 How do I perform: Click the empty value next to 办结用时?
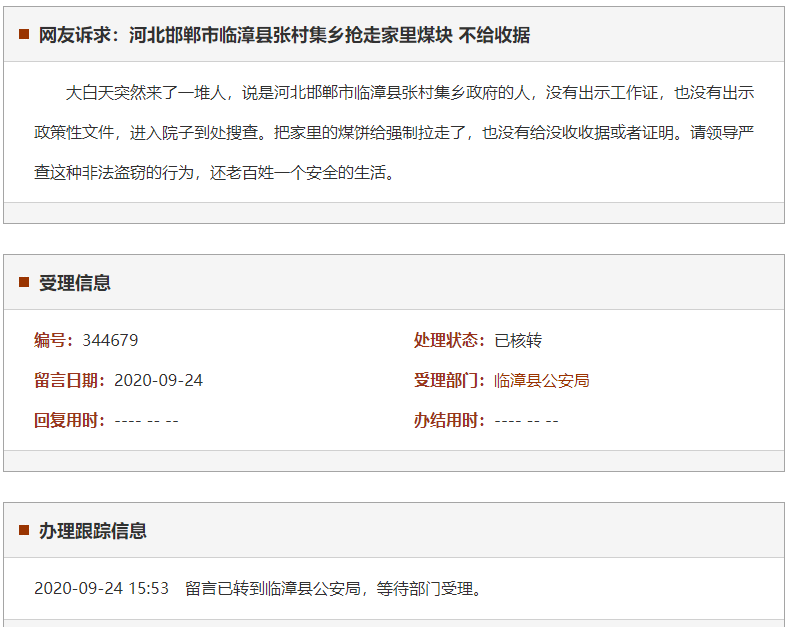pos(526,420)
